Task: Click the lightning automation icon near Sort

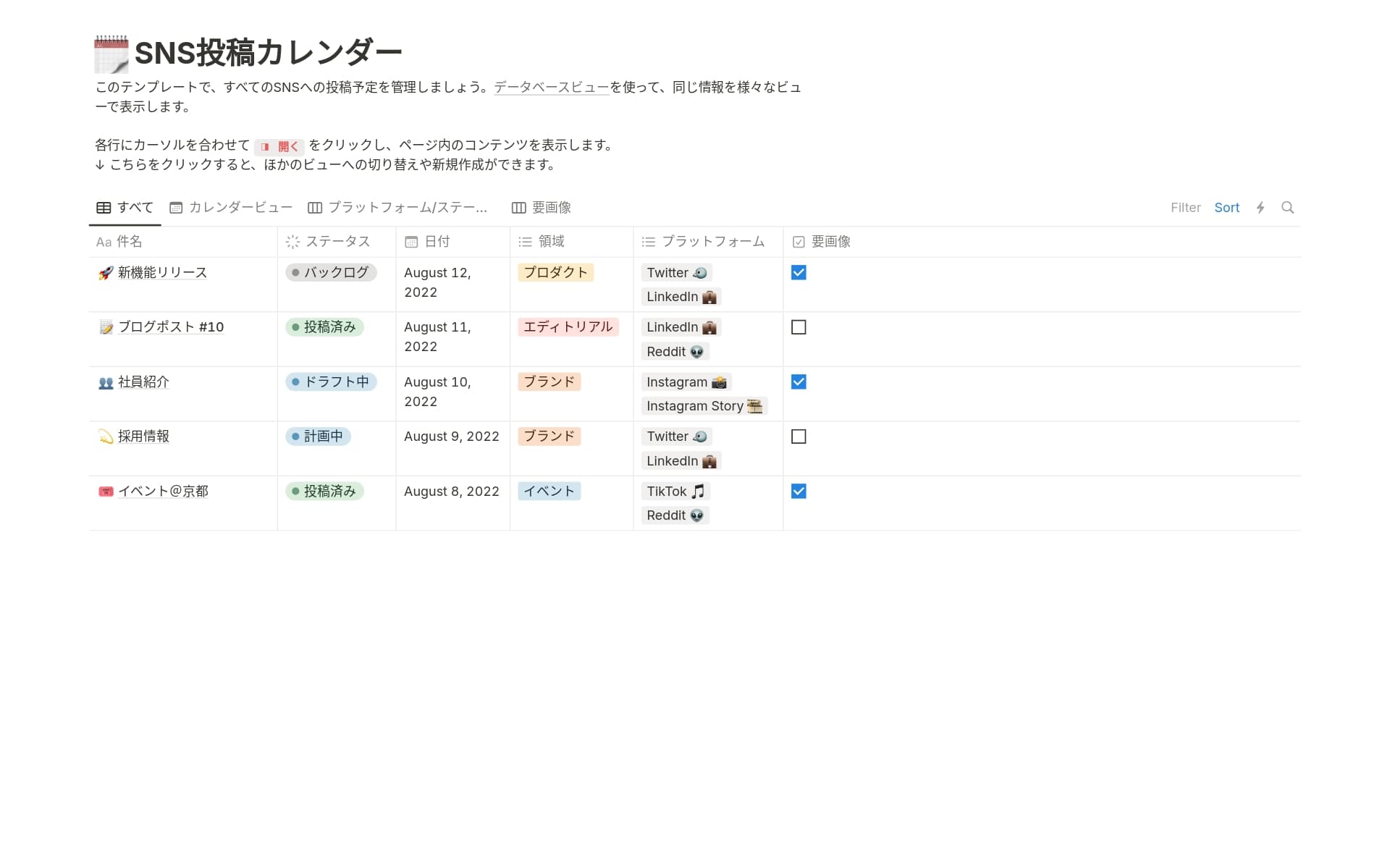Action: (1260, 207)
